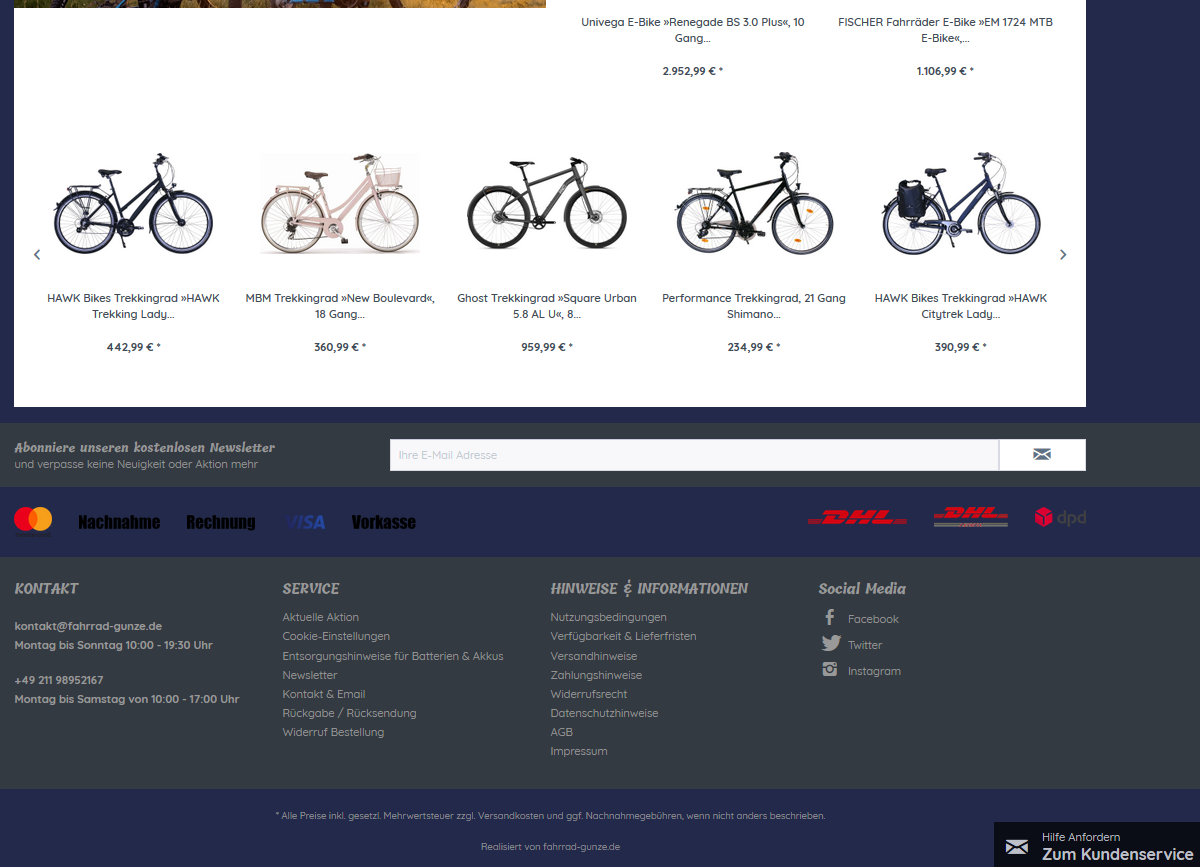This screenshot has width=1200, height=867.
Task: Click the Mastercard payment logo
Action: click(33, 520)
